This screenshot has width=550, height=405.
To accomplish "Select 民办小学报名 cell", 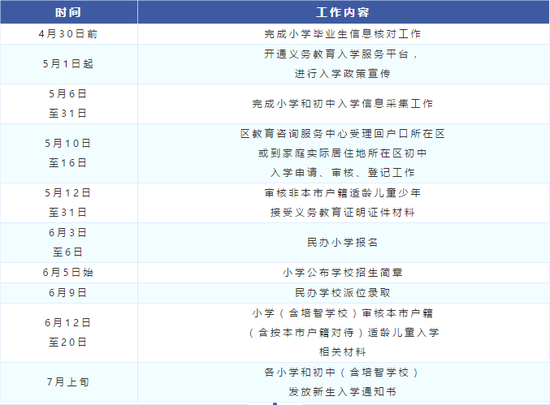I will tap(343, 242).
